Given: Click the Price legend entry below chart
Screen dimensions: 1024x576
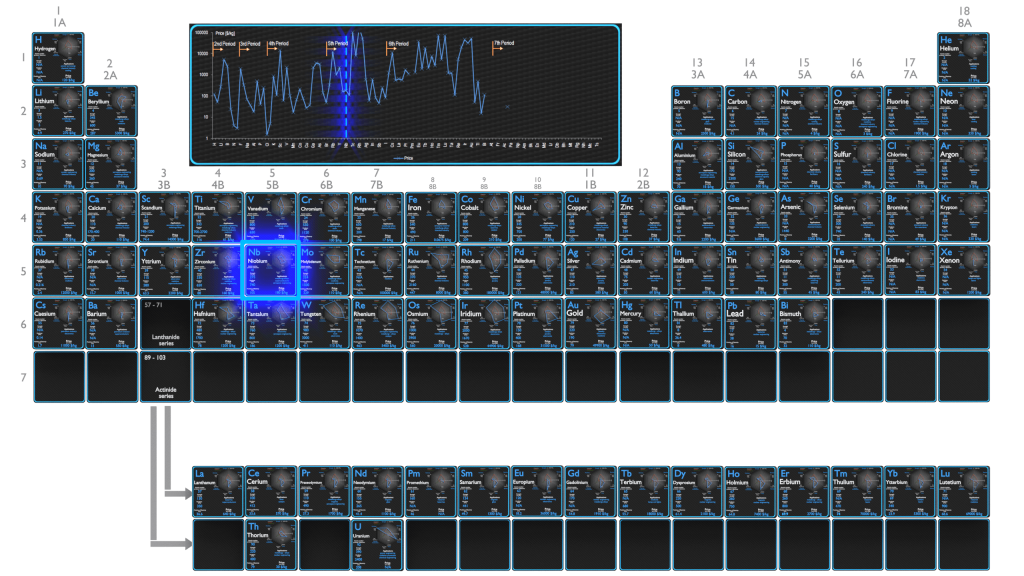Looking at the screenshot, I should pos(404,158).
